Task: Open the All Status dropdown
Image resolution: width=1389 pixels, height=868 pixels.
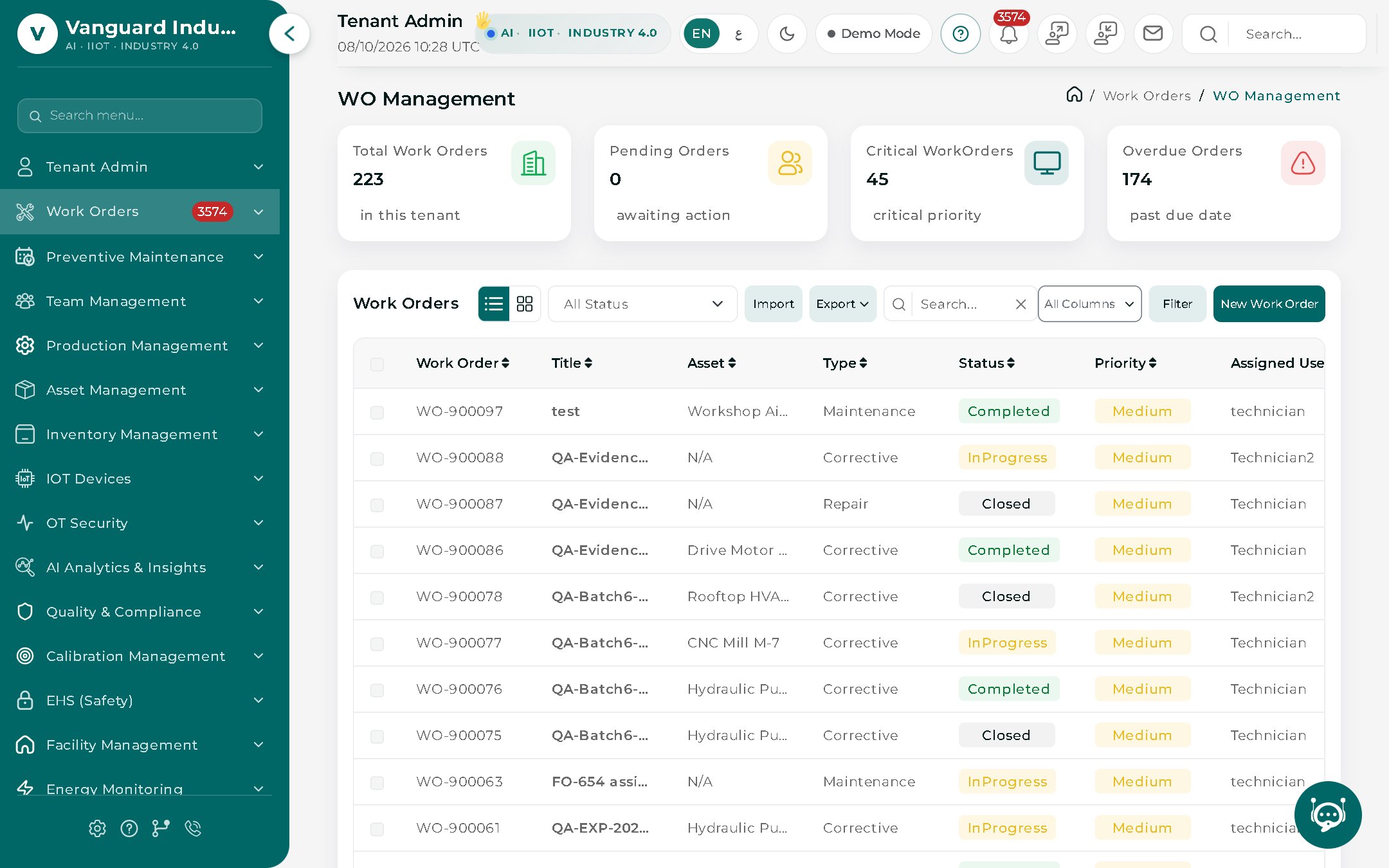Action: (x=642, y=303)
